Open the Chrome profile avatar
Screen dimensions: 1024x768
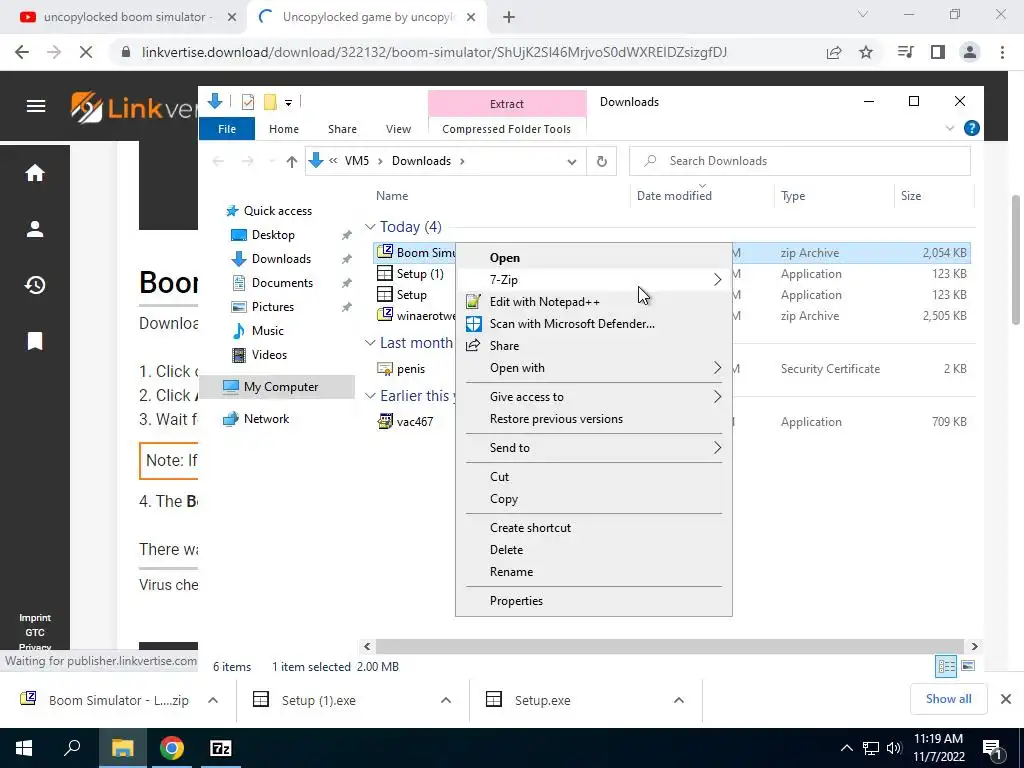tap(970, 52)
